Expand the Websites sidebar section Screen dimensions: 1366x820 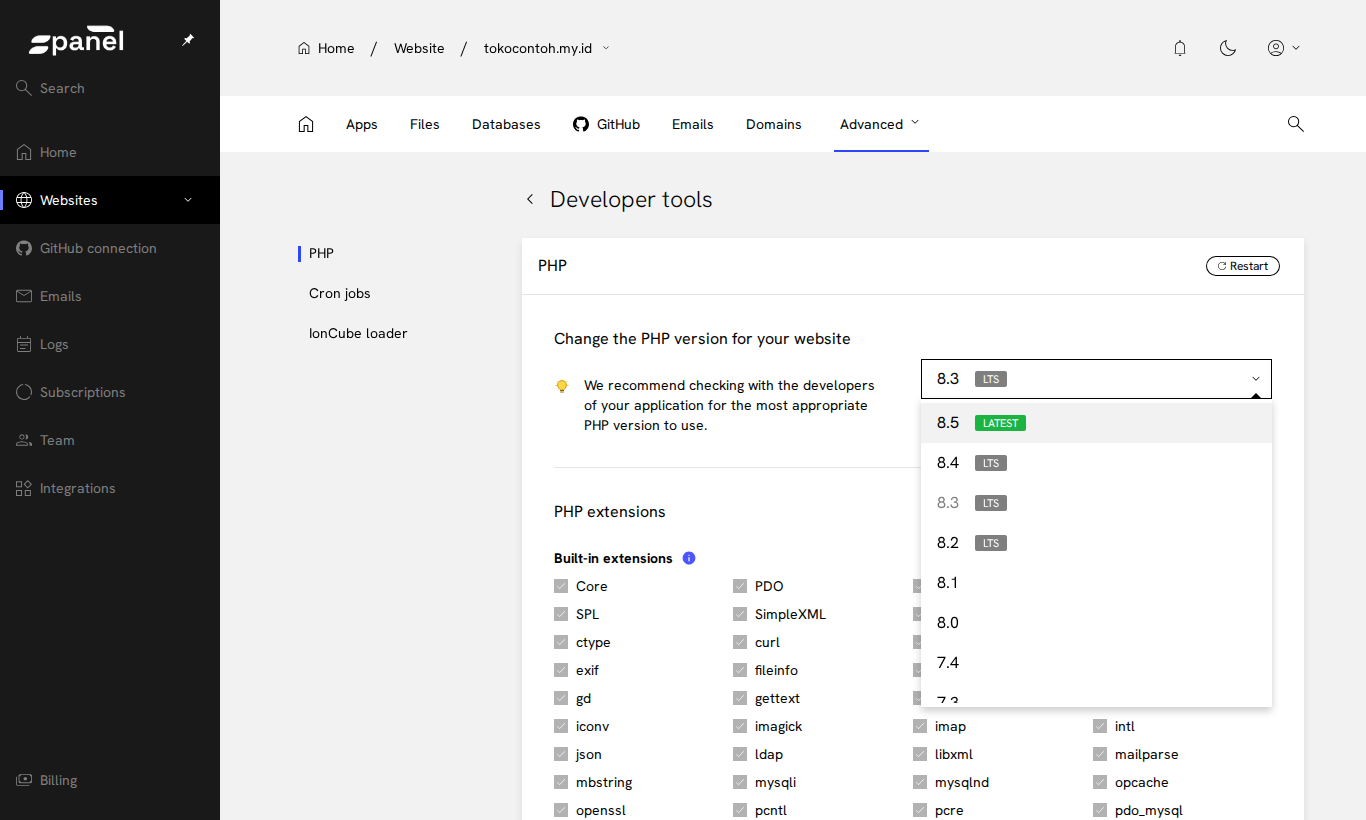coord(188,200)
